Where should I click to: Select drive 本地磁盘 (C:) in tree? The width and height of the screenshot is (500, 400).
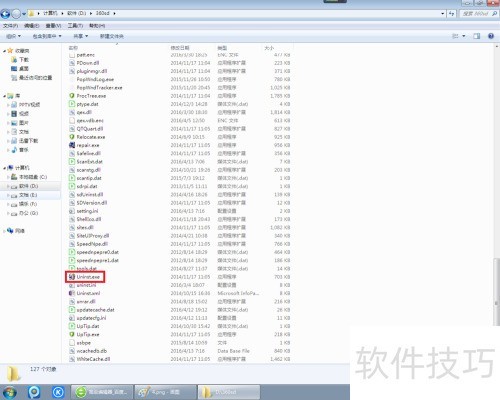[x=29, y=177]
